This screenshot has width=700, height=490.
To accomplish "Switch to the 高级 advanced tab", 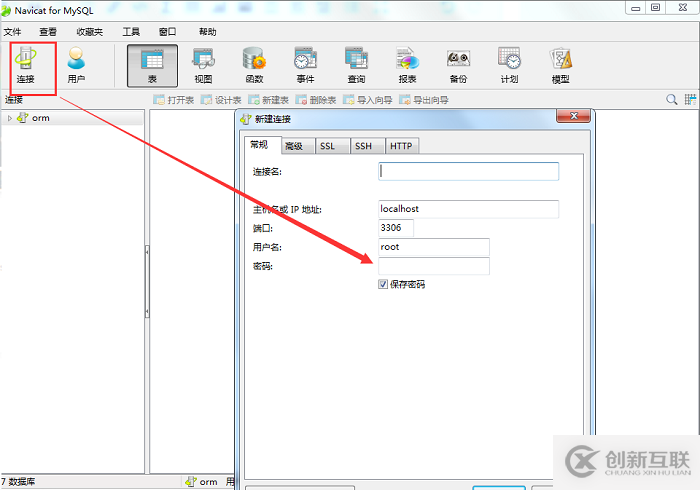I will point(297,146).
